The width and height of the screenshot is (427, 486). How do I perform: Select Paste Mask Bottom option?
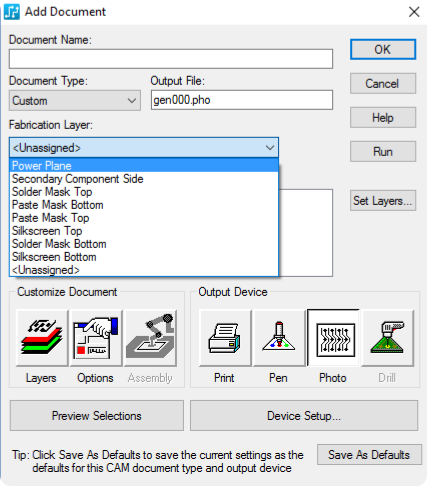tap(144, 205)
